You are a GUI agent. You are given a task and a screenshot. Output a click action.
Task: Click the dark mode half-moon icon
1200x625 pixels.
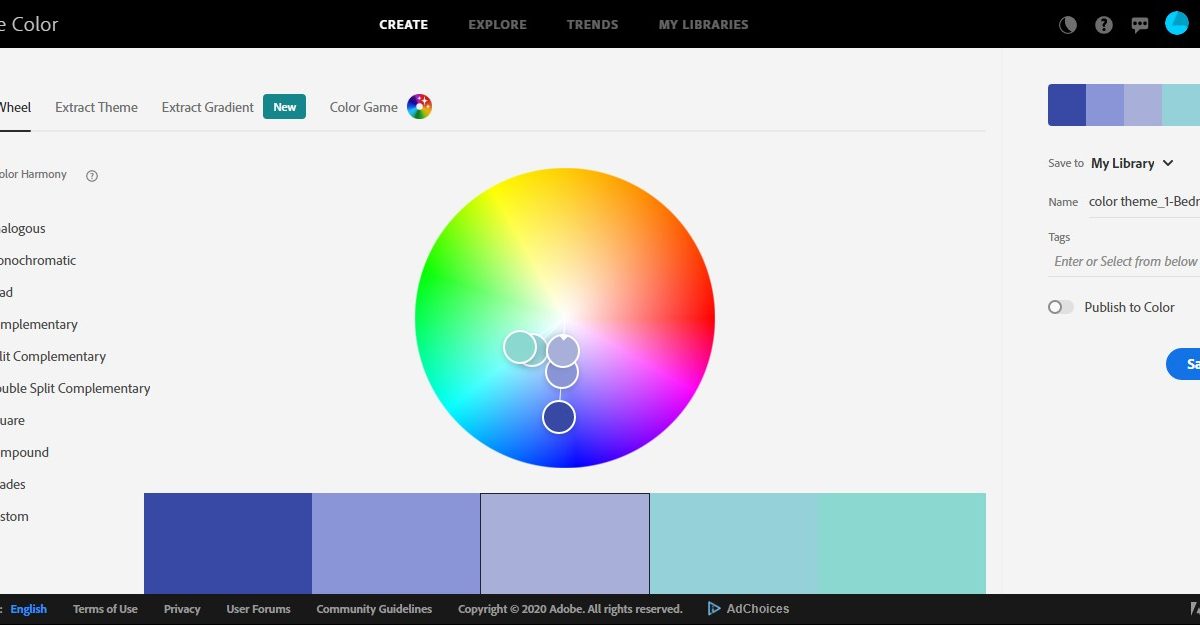pos(1068,25)
